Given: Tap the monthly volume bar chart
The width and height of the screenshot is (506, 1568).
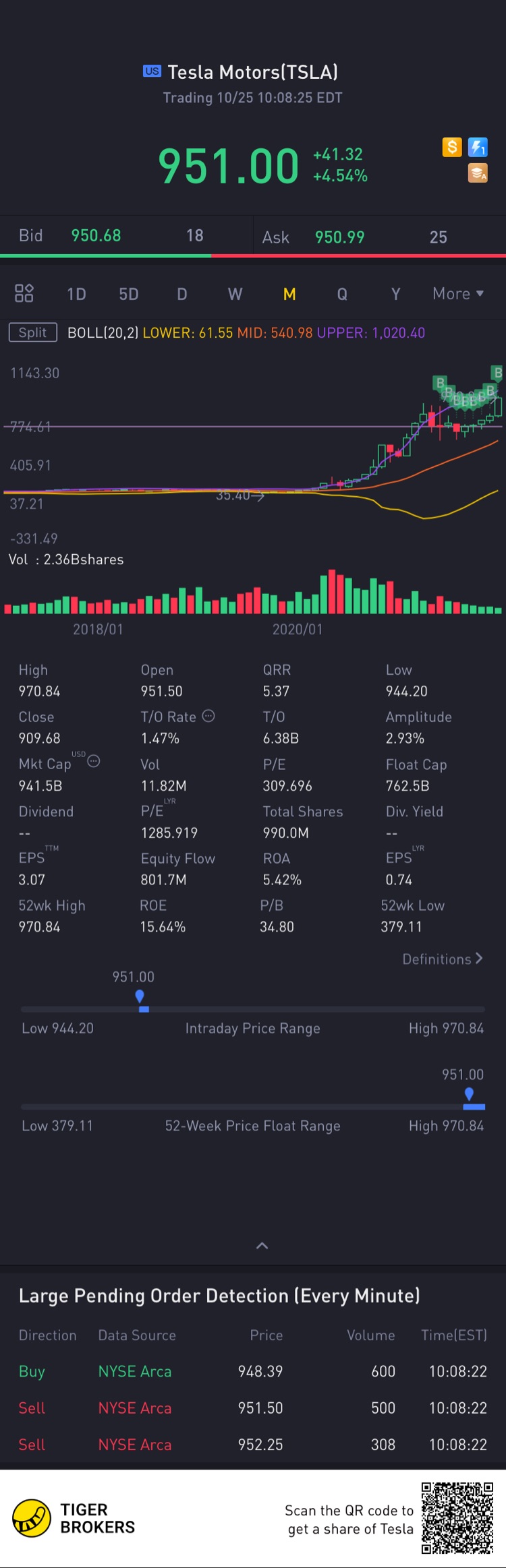Looking at the screenshot, I should click(253, 592).
